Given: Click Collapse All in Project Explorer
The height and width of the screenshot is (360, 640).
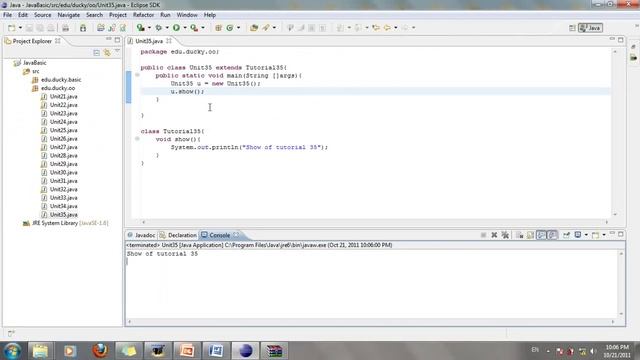Looking at the screenshot, I should [96, 53].
